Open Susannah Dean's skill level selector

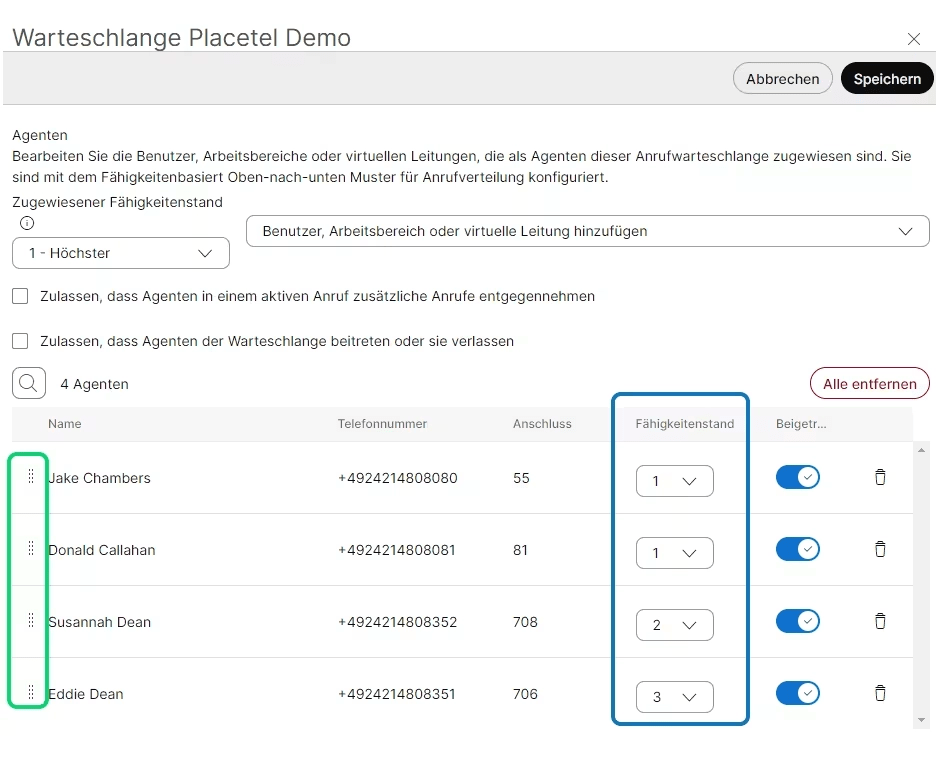(x=674, y=624)
